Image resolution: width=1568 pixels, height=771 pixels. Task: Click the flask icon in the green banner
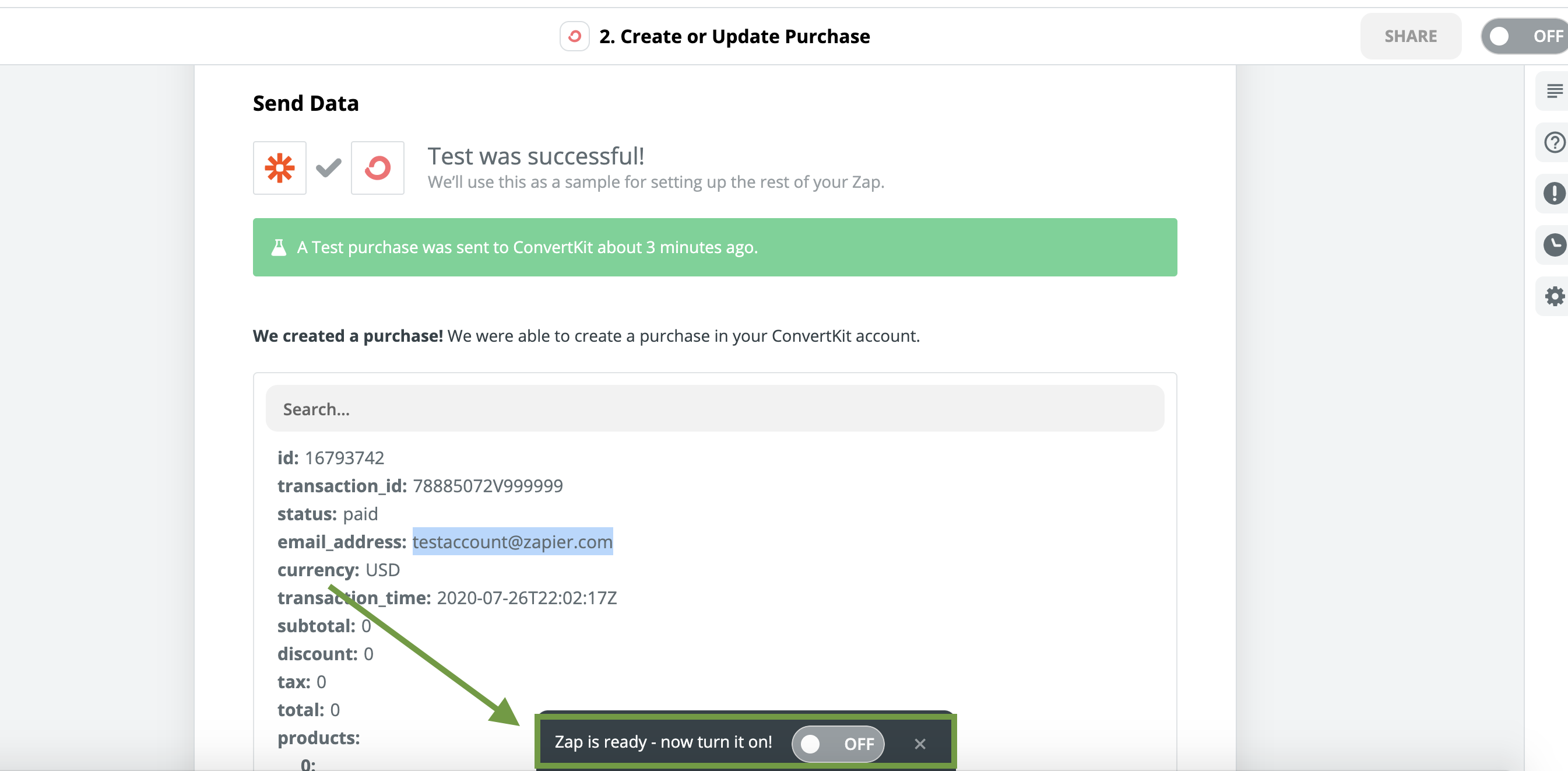[279, 247]
